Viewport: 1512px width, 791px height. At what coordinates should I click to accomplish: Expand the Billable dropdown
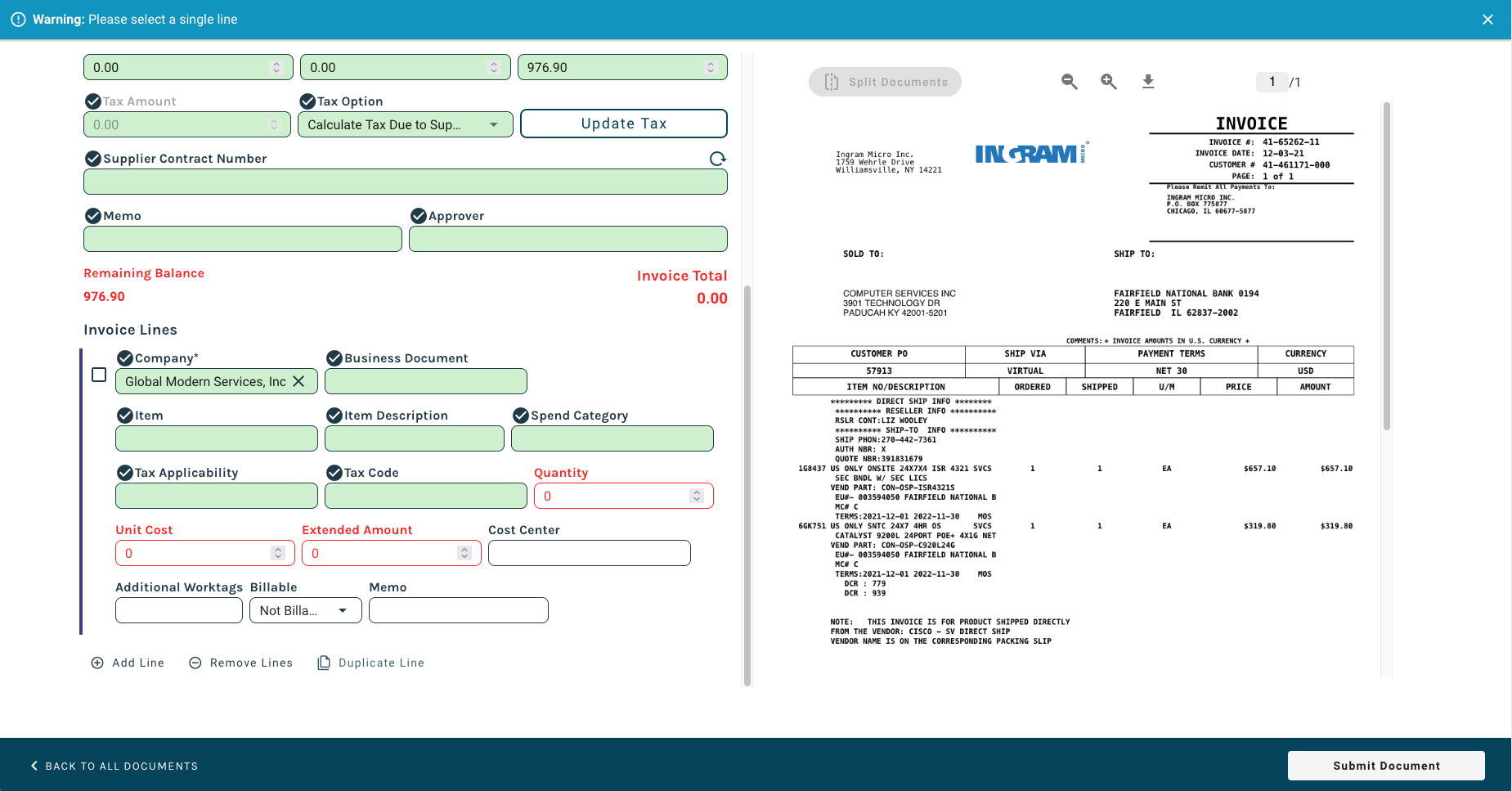(343, 610)
